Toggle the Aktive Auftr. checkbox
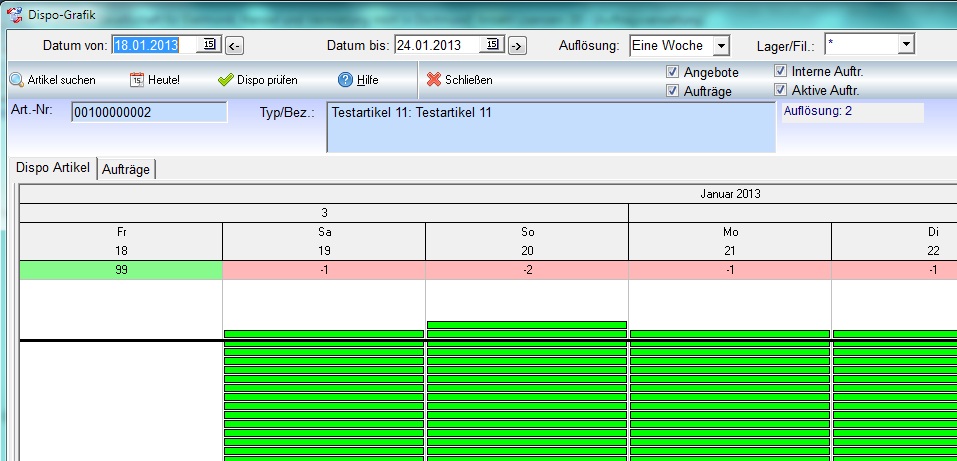 (x=780, y=90)
